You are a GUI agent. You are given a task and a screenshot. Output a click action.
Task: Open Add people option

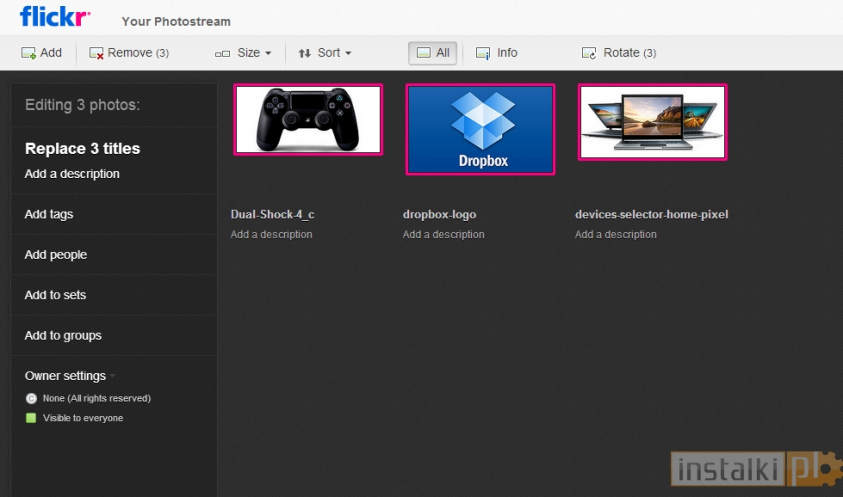pyautogui.click(x=56, y=254)
